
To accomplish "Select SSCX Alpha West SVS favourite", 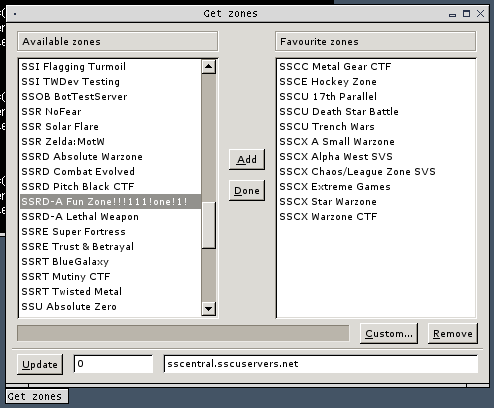I will pyautogui.click(x=376, y=157).
